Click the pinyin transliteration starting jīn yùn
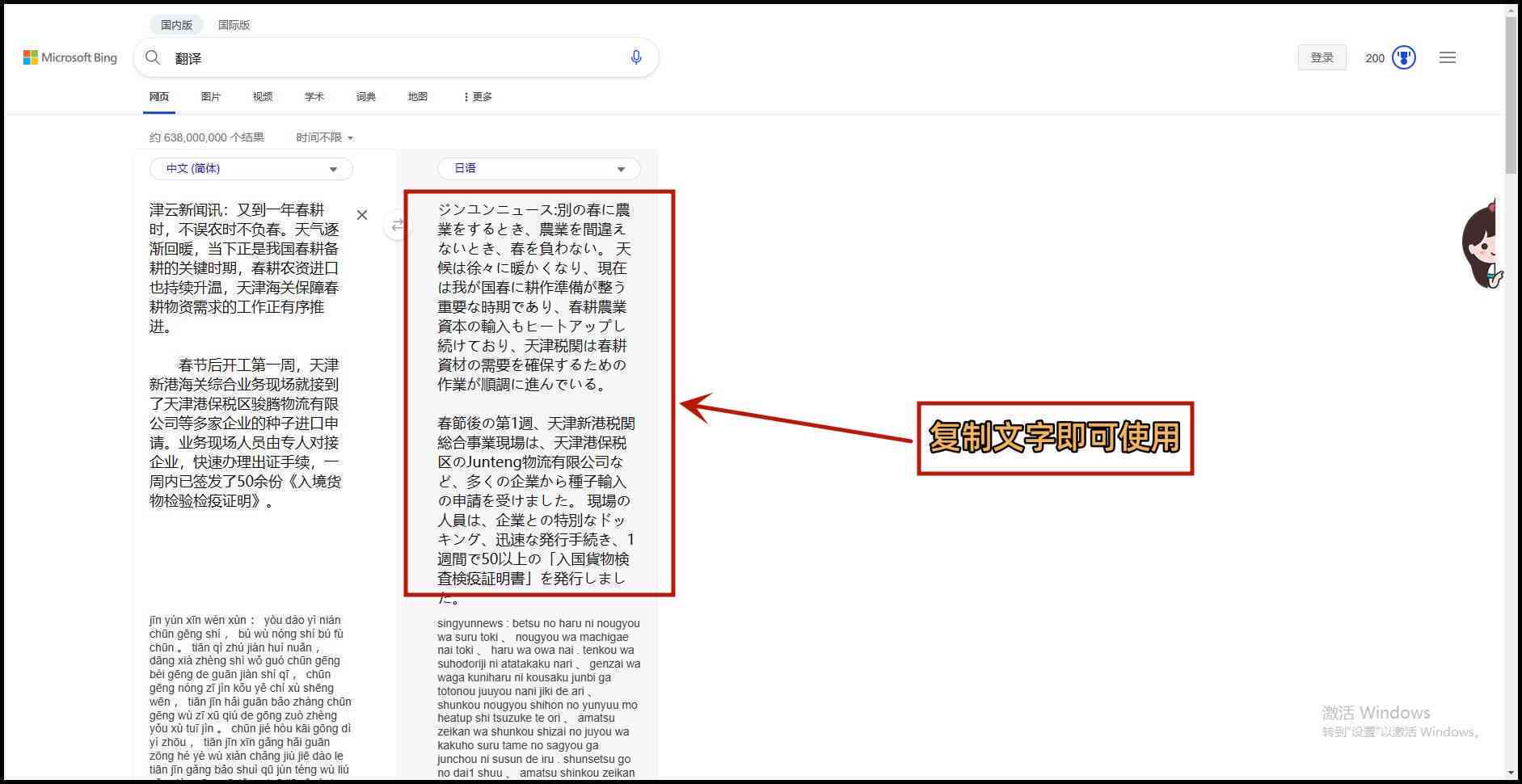 point(251,696)
